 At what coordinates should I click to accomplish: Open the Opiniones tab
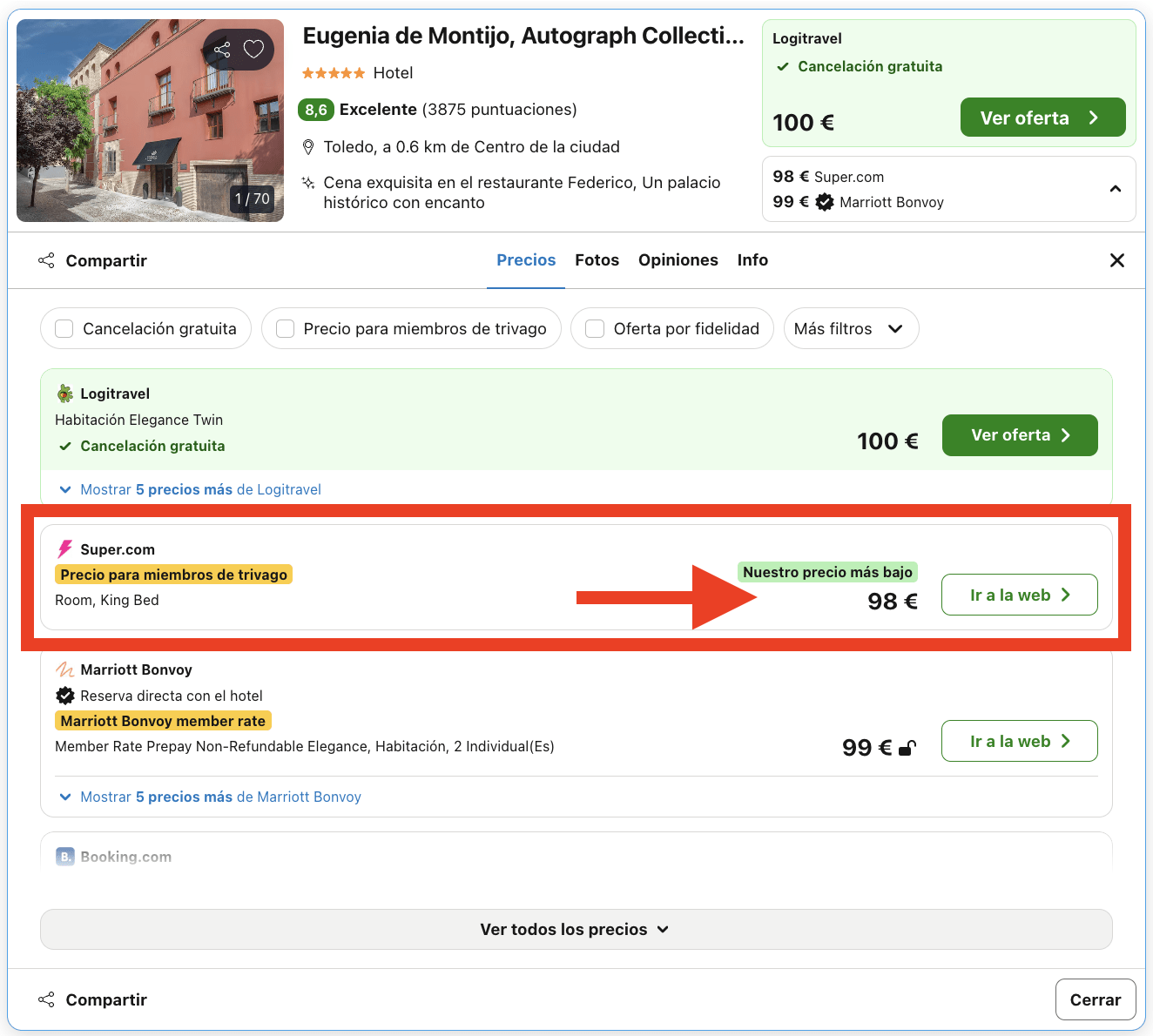click(678, 260)
